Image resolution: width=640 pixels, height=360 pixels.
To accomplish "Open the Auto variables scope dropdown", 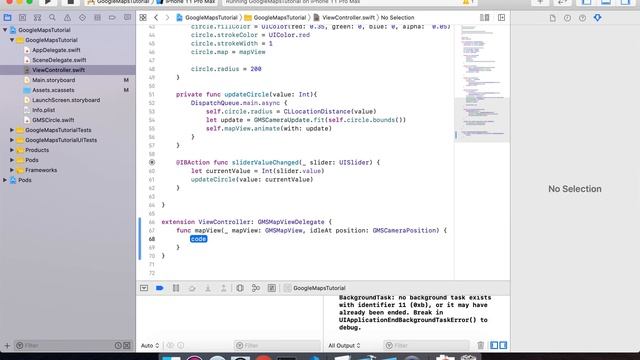I will point(150,345).
